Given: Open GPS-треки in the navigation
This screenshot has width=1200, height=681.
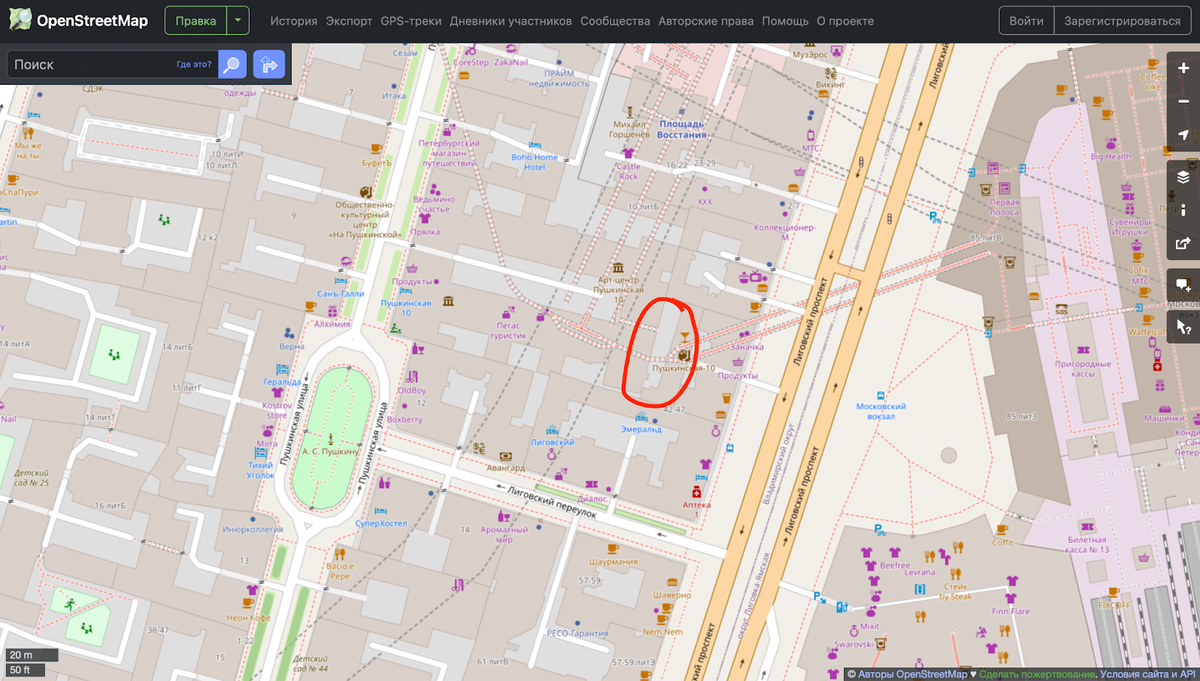Looking at the screenshot, I should click(x=411, y=21).
